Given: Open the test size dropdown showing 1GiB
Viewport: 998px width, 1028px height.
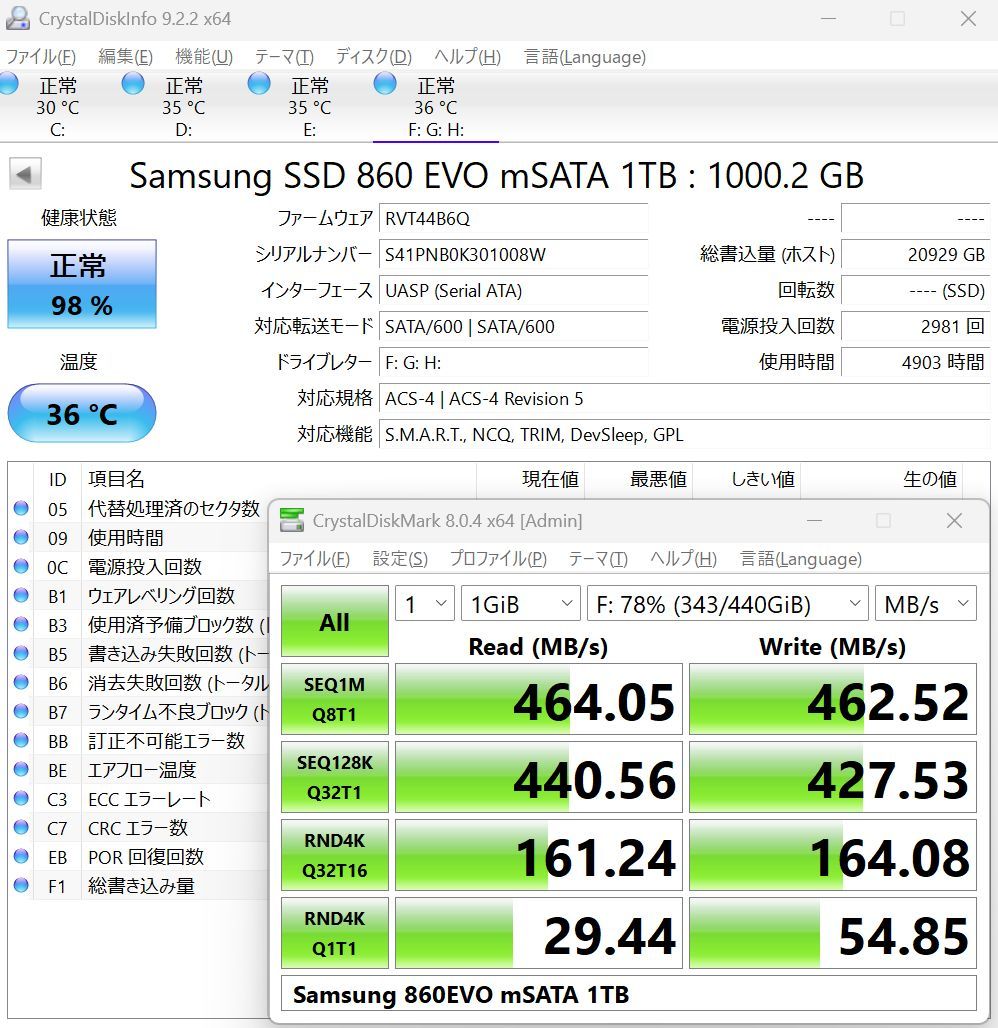Looking at the screenshot, I should click(520, 604).
